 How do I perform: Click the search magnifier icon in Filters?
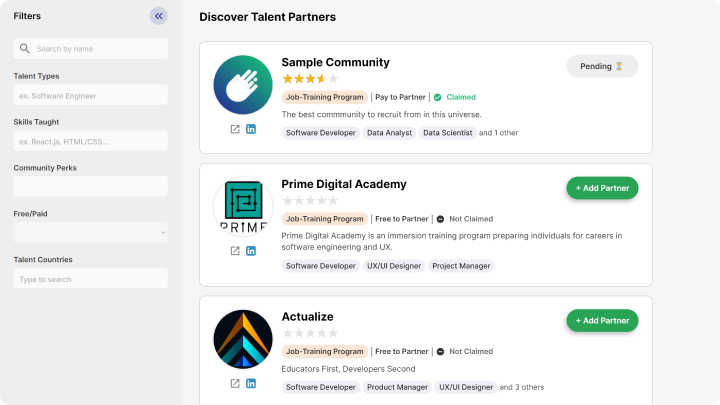click(x=25, y=49)
